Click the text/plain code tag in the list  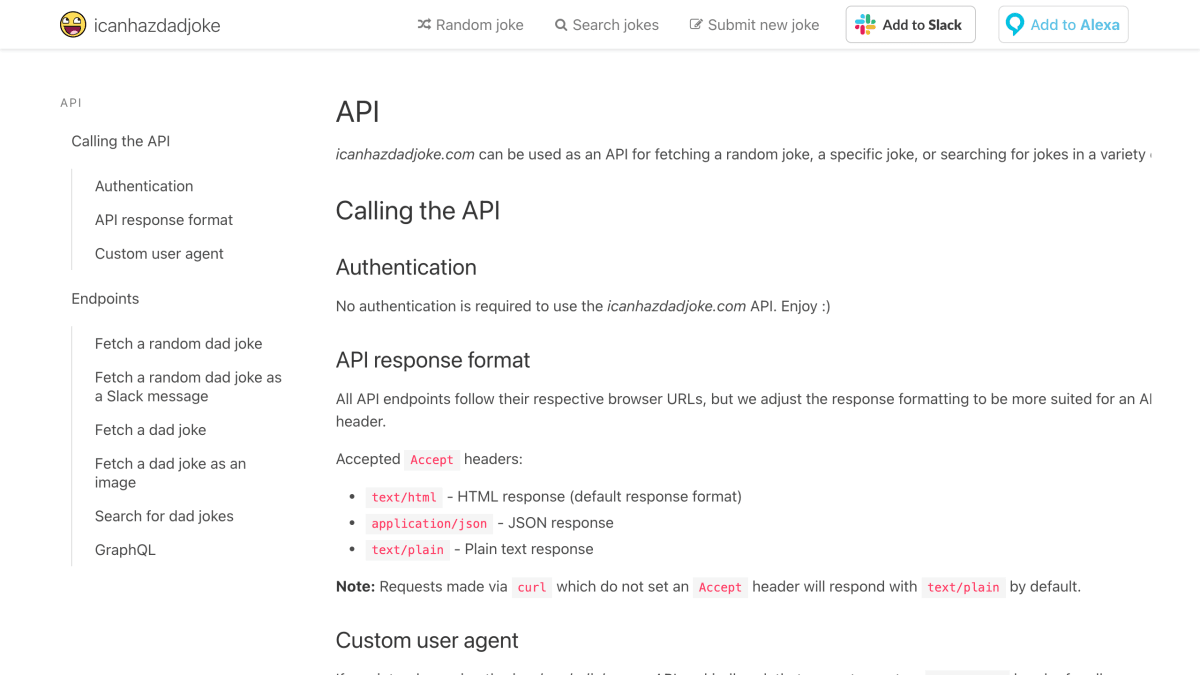407,550
